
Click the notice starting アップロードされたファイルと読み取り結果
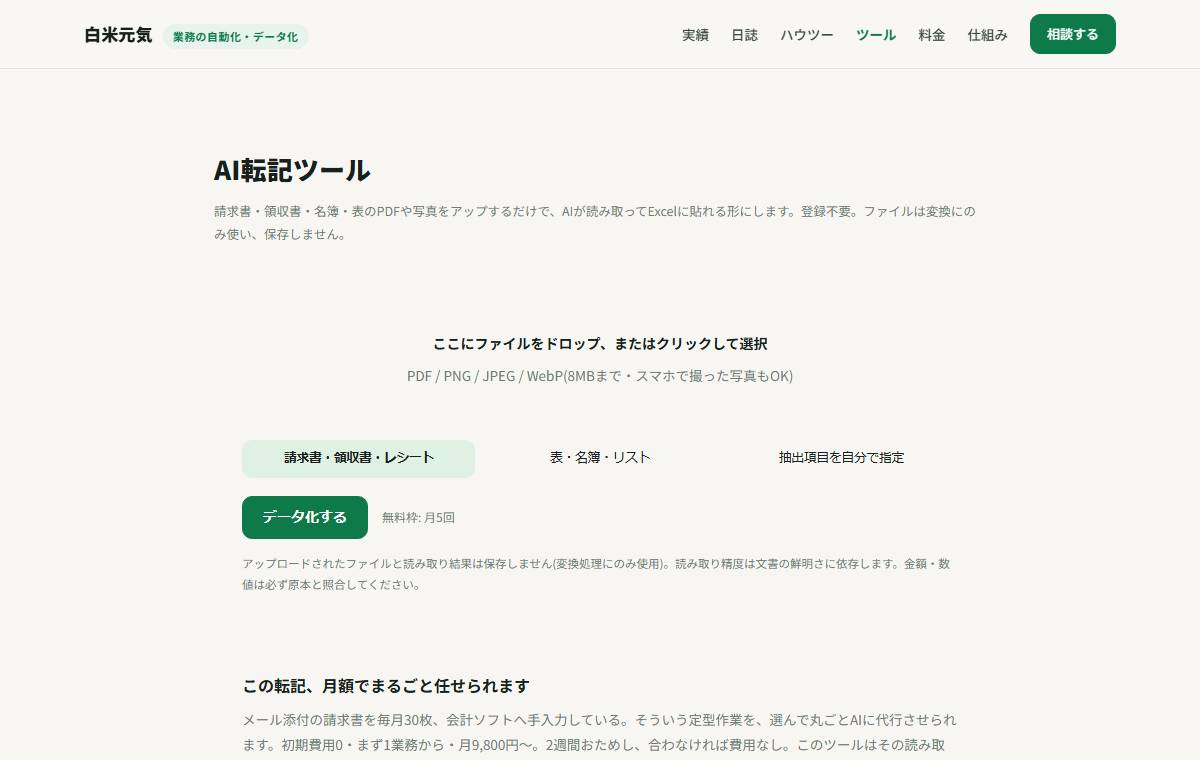point(596,575)
